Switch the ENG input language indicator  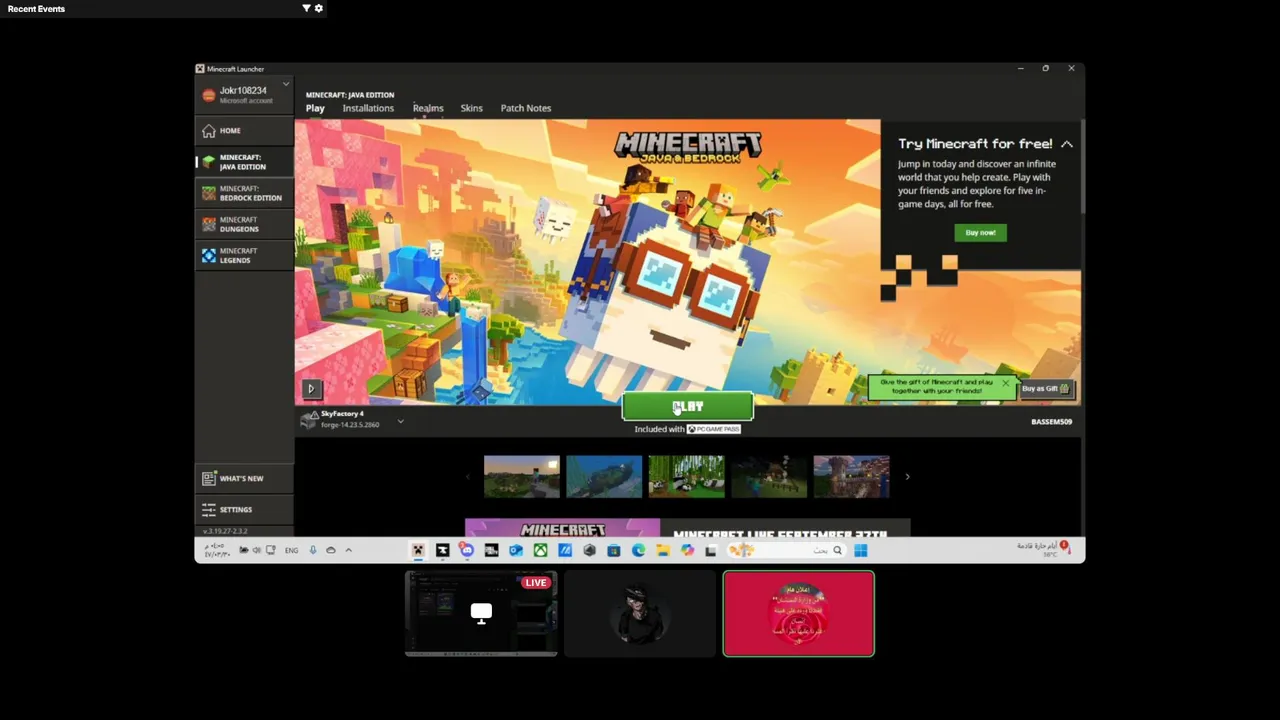click(292, 550)
